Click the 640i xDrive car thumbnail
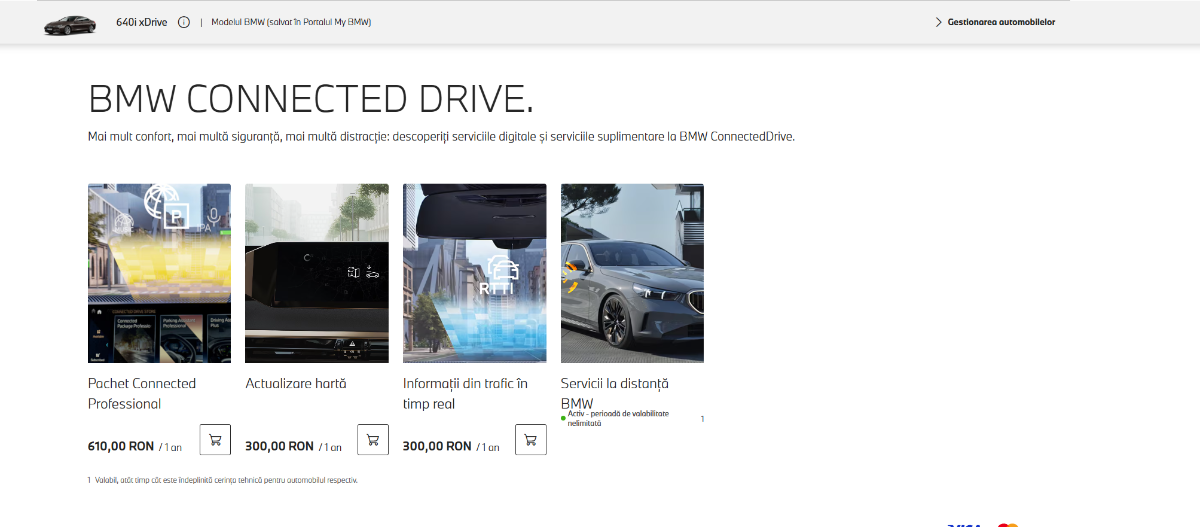Image resolution: width=1200 pixels, height=527 pixels. click(x=70, y=24)
